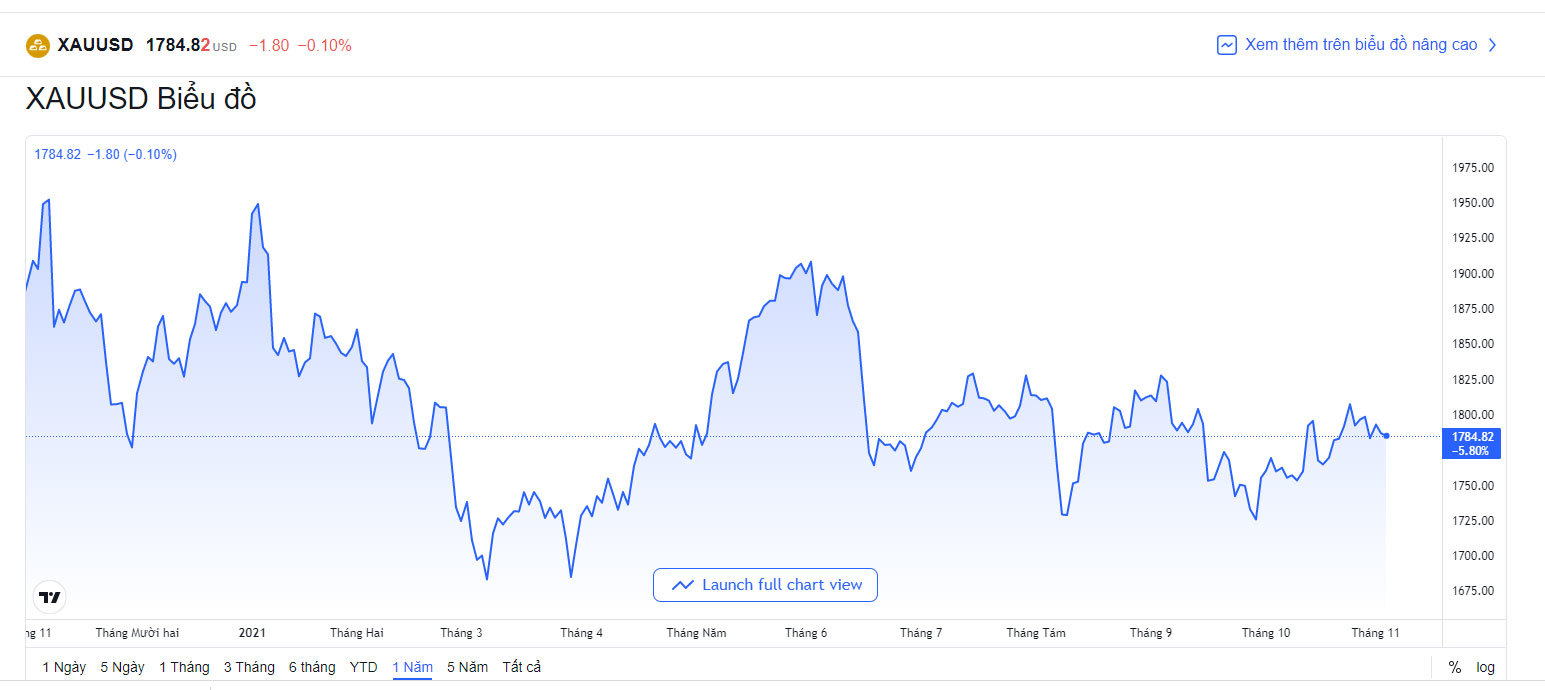Expand the advanced chart chevron arrow
This screenshot has height=690, width=1545.
point(1493,45)
